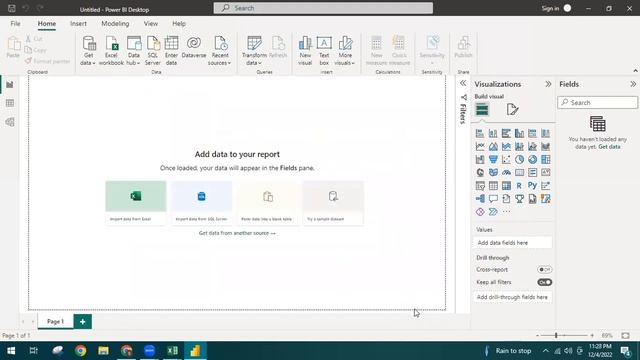640x360 pixels.
Task: Expand the collapsed Filters pane
Action: pyautogui.click(x=463, y=83)
